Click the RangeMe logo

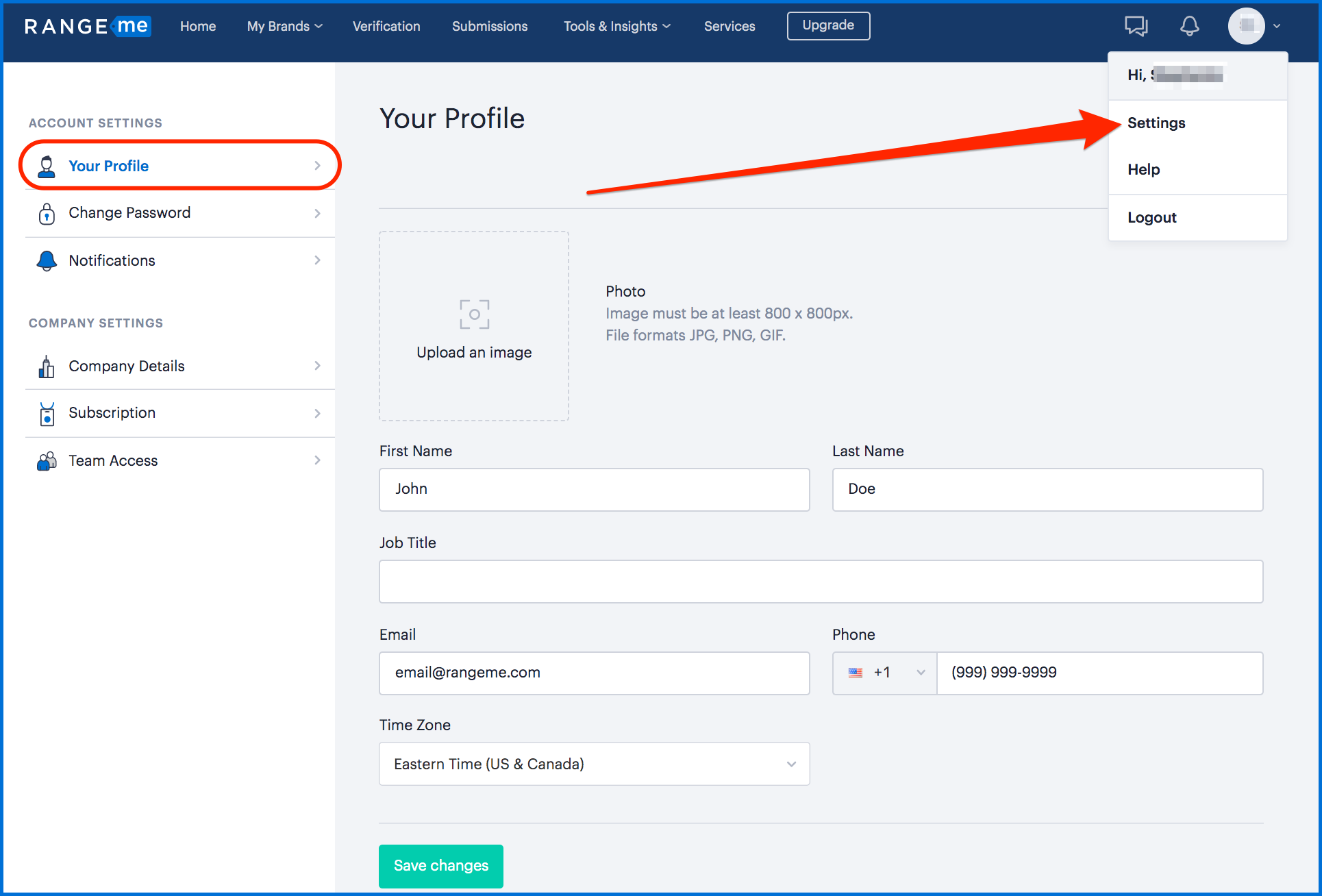click(x=87, y=26)
